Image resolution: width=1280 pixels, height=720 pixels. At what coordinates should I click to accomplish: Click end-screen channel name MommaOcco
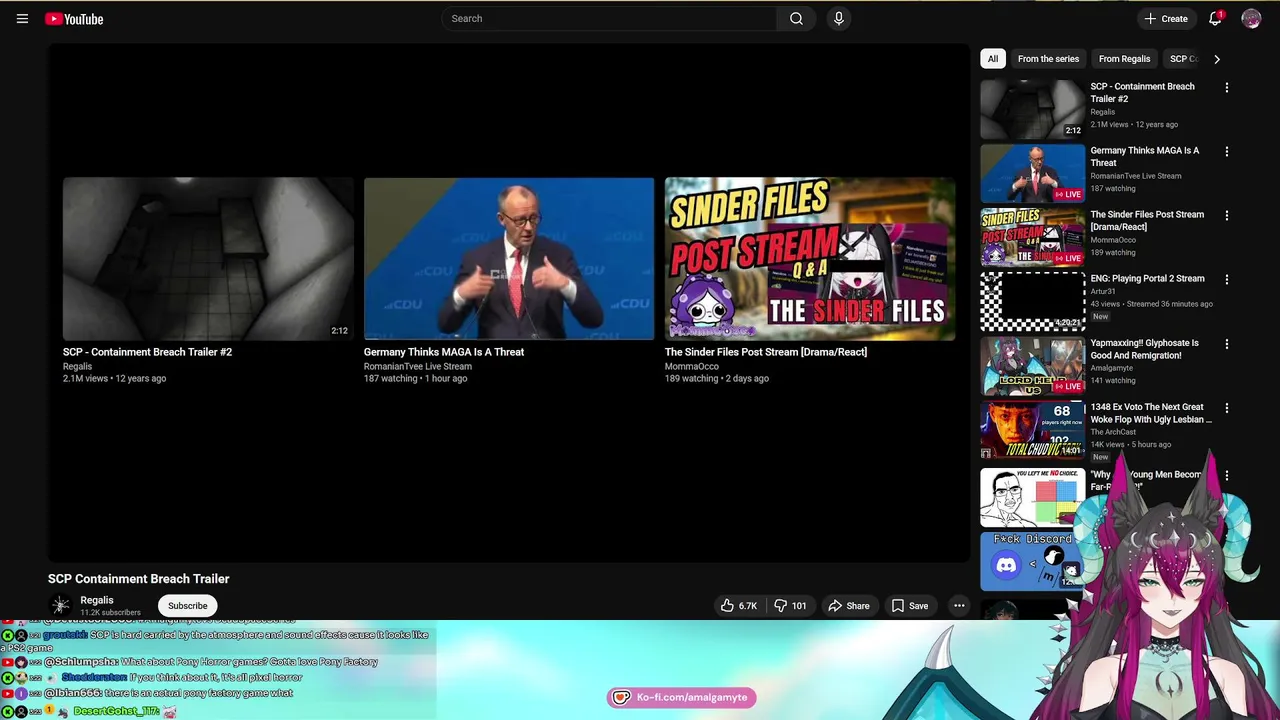pyautogui.click(x=692, y=366)
